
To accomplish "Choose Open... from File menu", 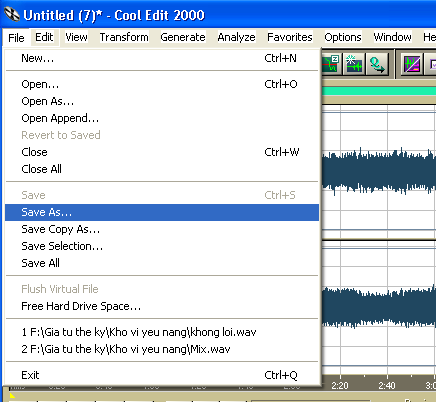I will (x=162, y=84).
